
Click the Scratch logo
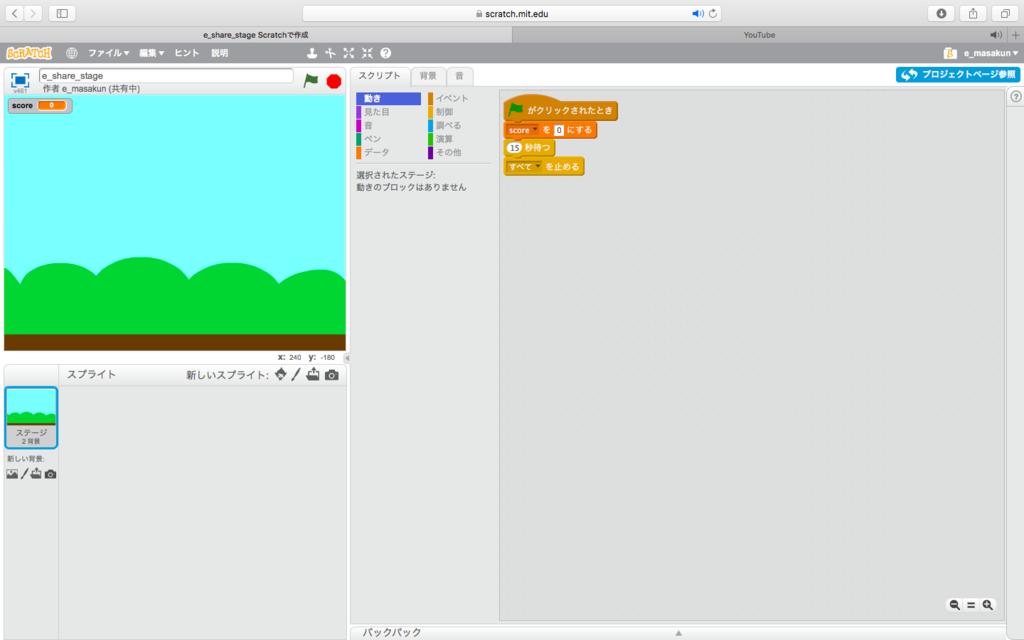(29, 53)
